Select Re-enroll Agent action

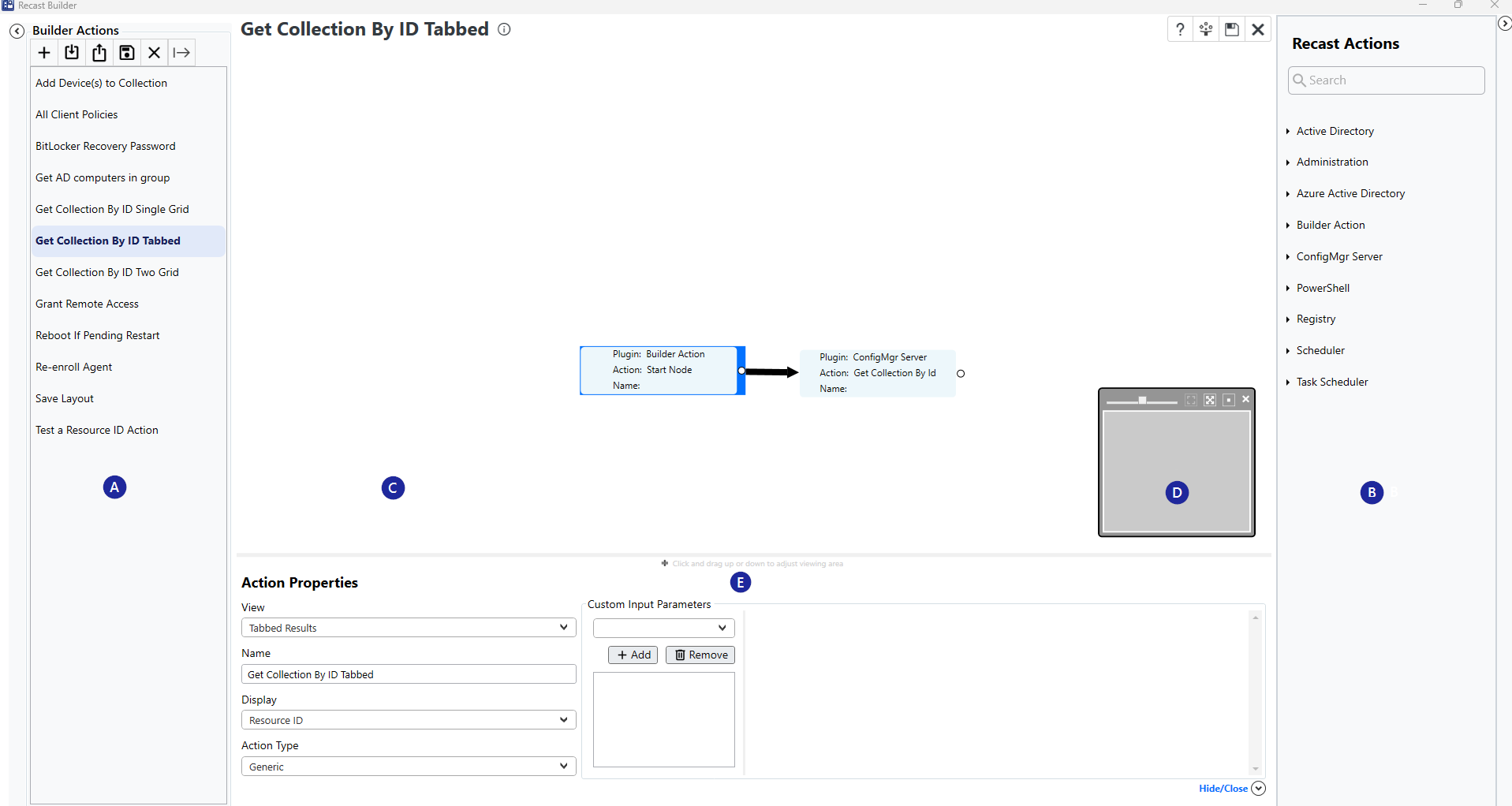tap(129, 367)
